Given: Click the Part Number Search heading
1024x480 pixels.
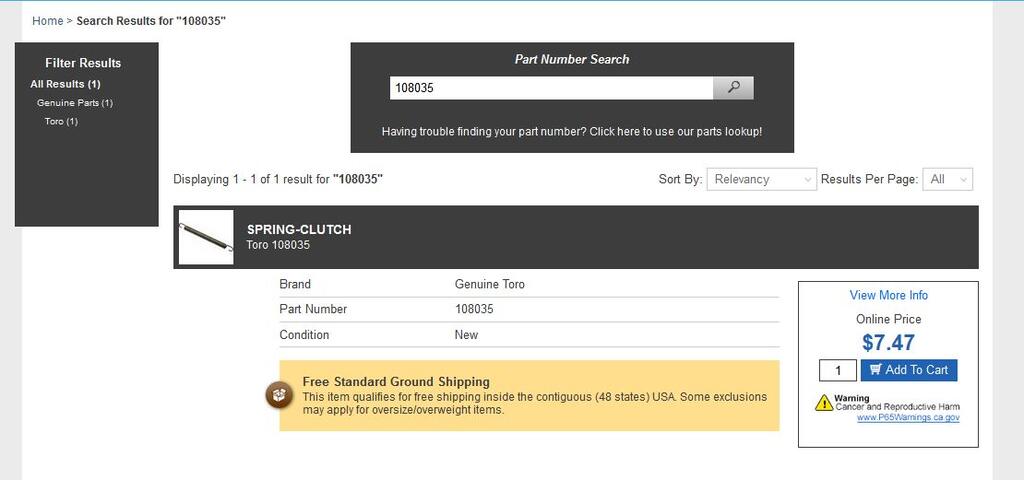Looking at the screenshot, I should (571, 59).
